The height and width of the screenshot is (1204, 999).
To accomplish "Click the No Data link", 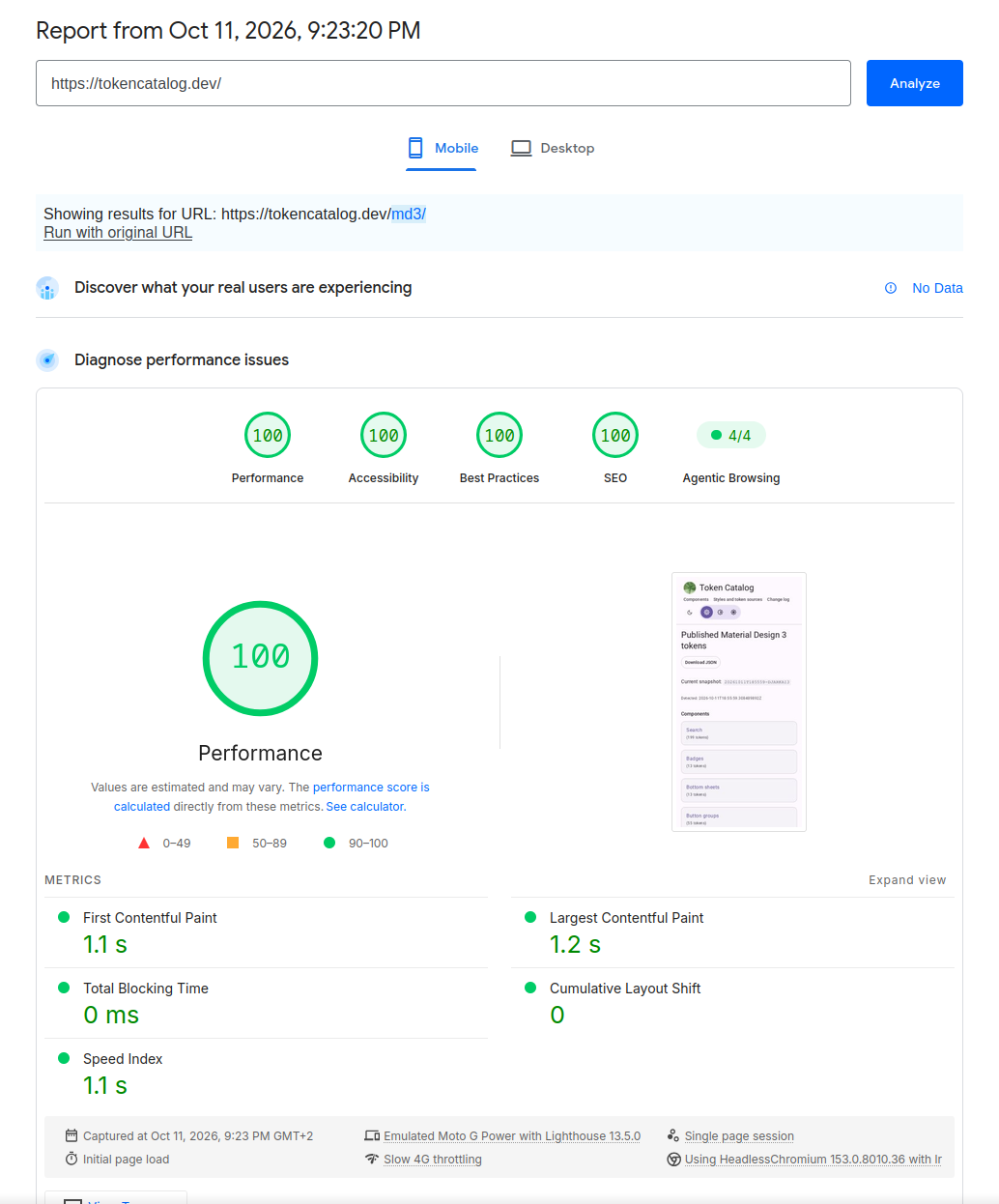I will (937, 288).
